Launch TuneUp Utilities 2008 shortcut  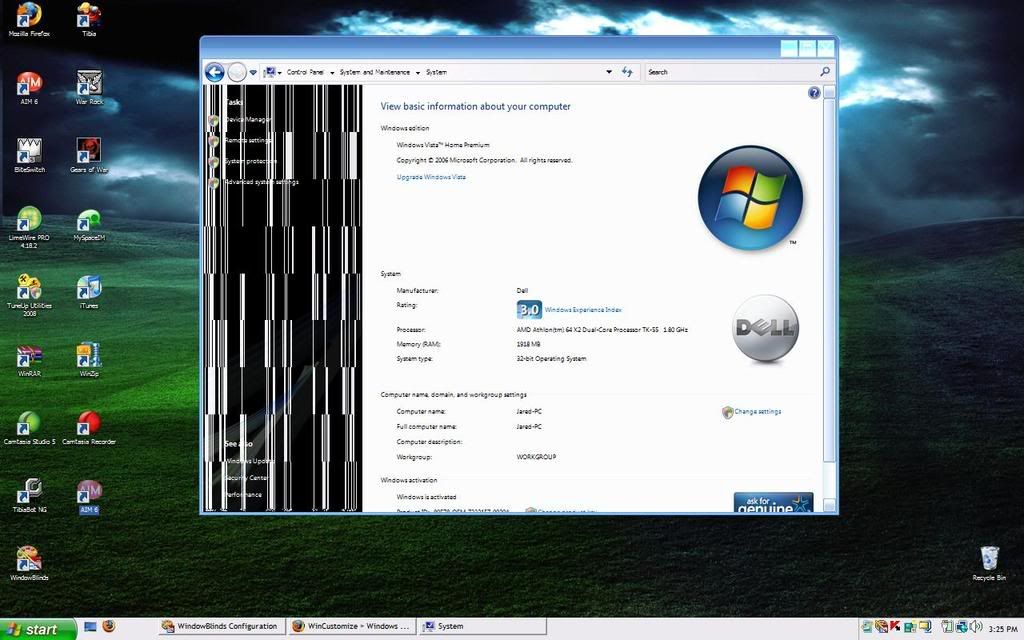29,295
